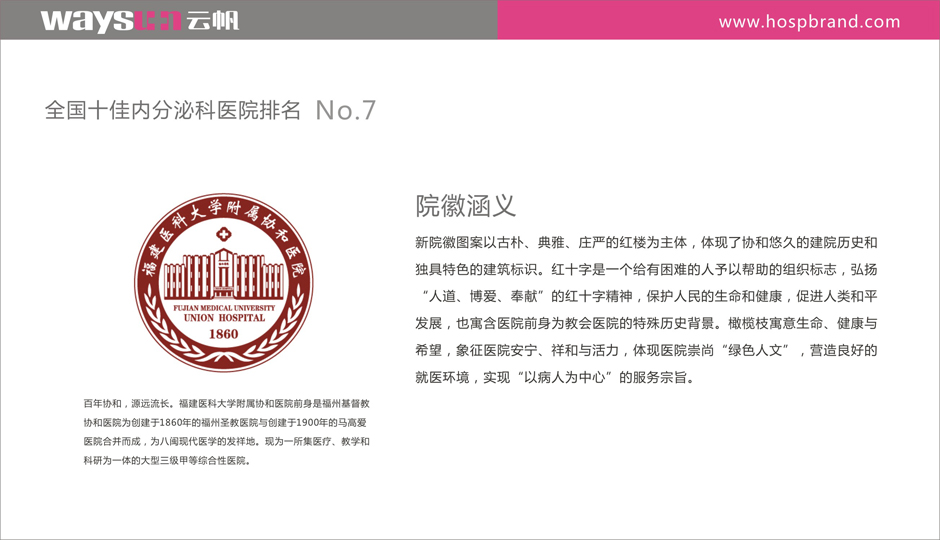
Task: Click the line starting 就医环境，实现
Action: pos(555,378)
